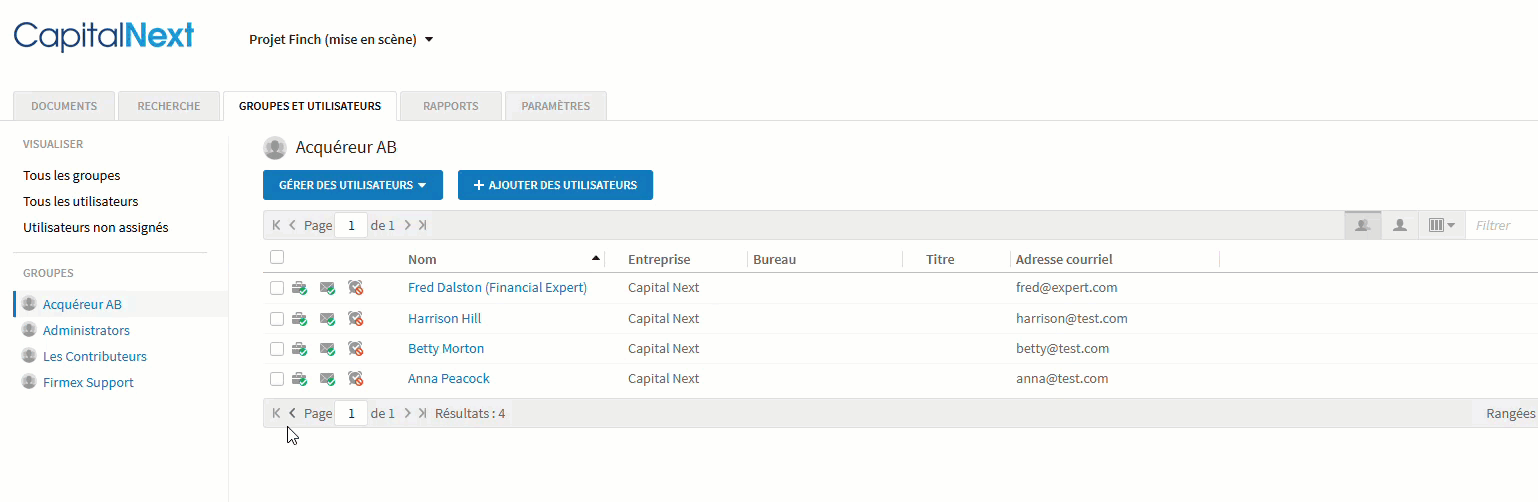Click the CapitalNext logo
Viewport: 1538px width, 502px height.
coord(104,37)
